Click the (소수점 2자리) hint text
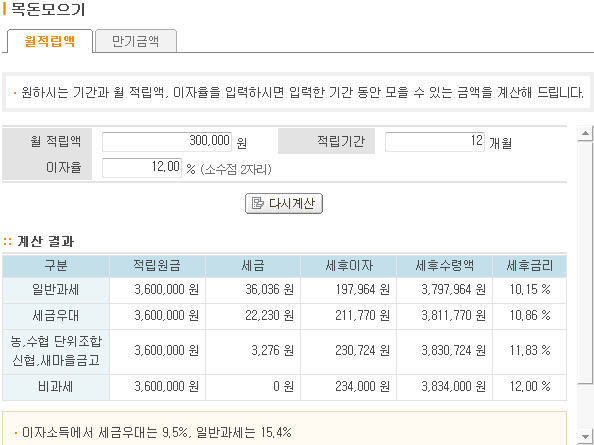This screenshot has width=594, height=445. 235,169
